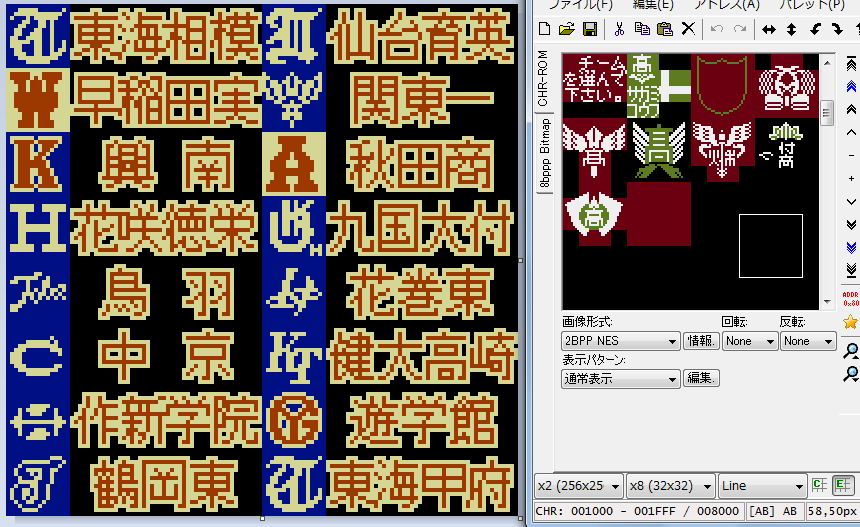Click the upper magnifier zoom icon
The width and height of the screenshot is (860, 527).
click(x=851, y=351)
